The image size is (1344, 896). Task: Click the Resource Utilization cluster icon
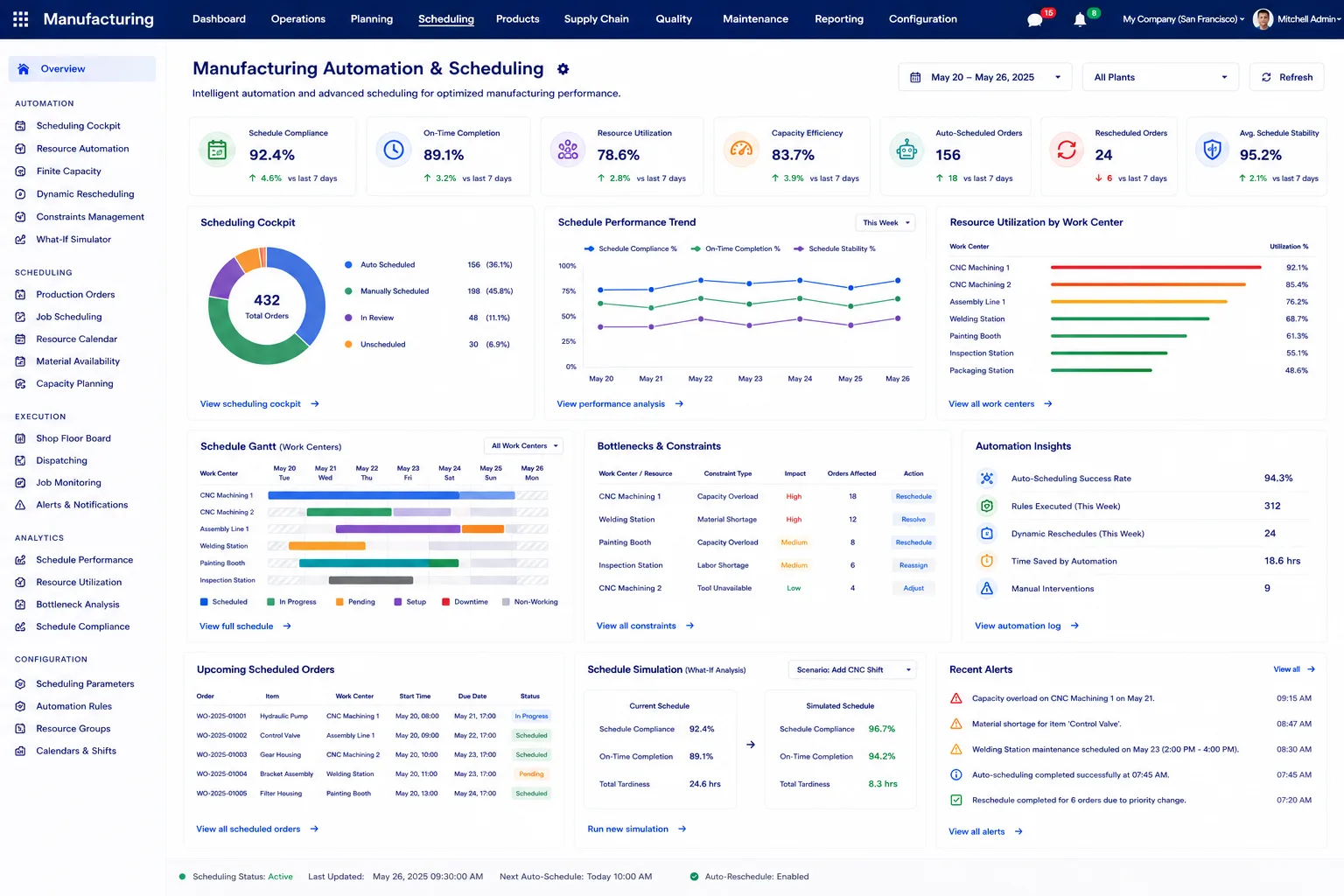coord(568,150)
